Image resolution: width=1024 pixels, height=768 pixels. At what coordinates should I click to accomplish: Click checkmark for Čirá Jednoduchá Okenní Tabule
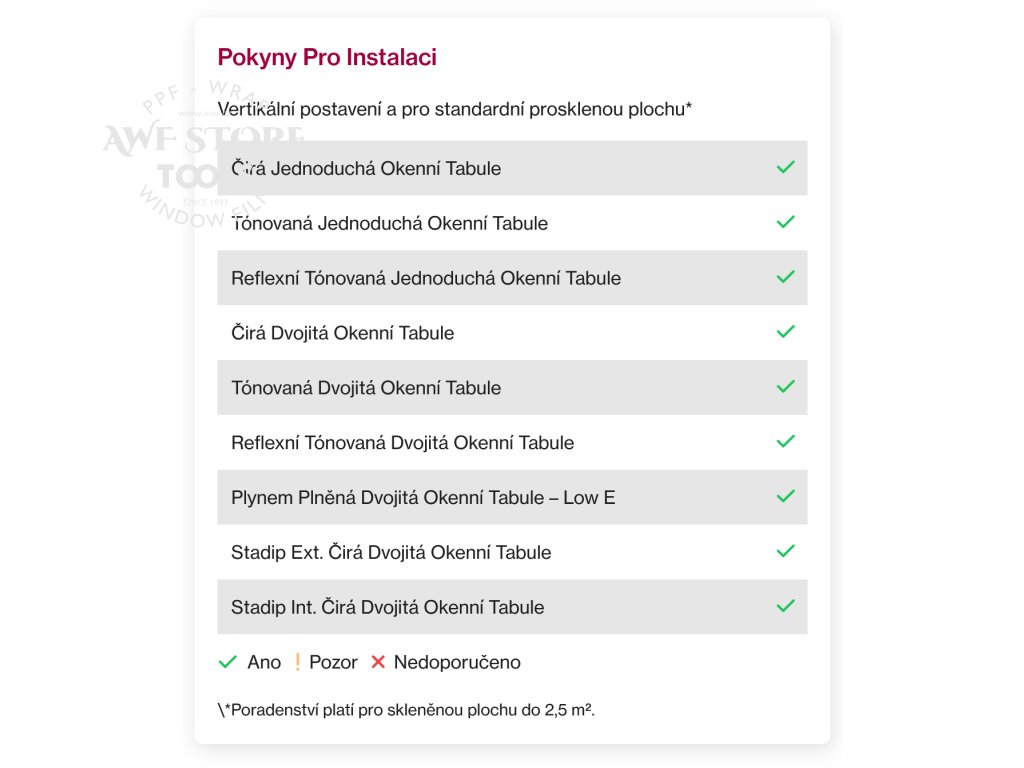(786, 167)
